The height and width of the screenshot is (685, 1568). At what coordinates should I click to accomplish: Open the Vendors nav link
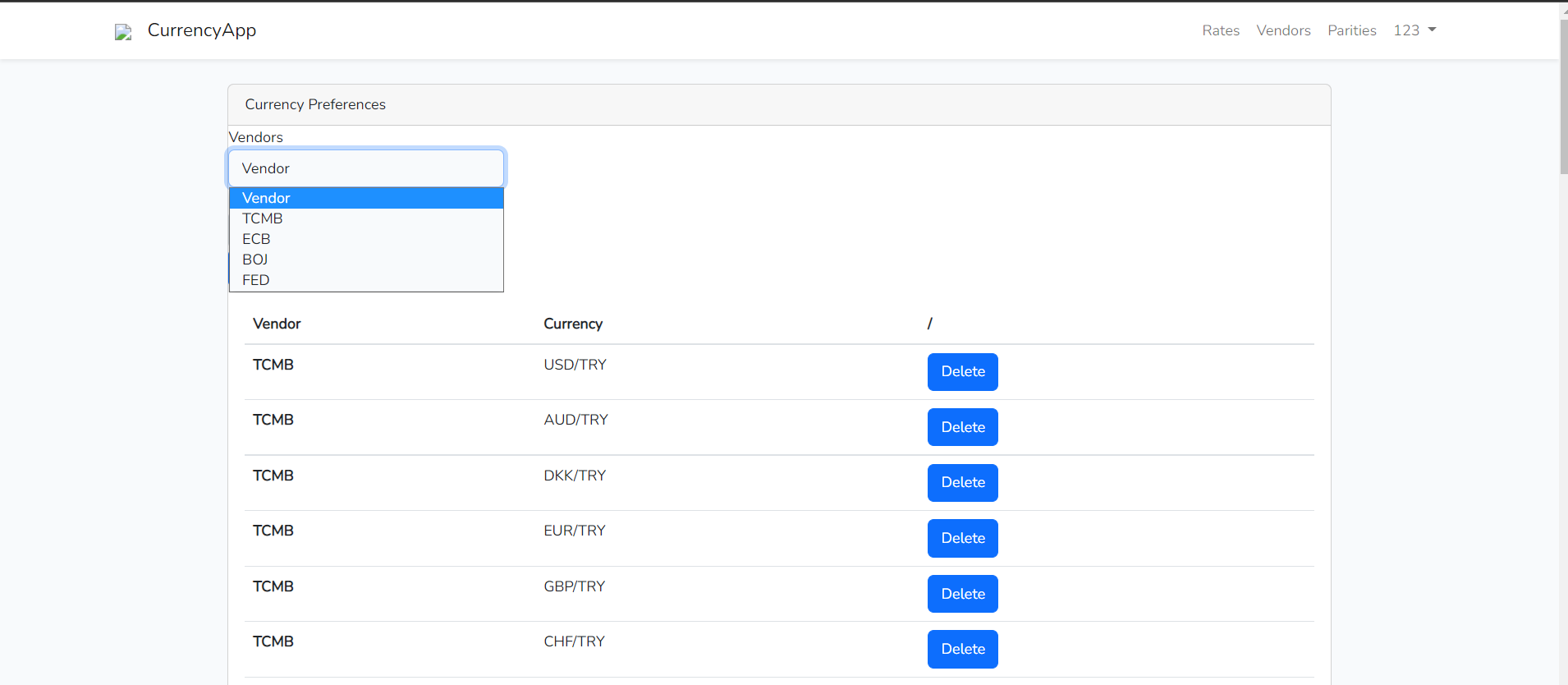click(1283, 30)
